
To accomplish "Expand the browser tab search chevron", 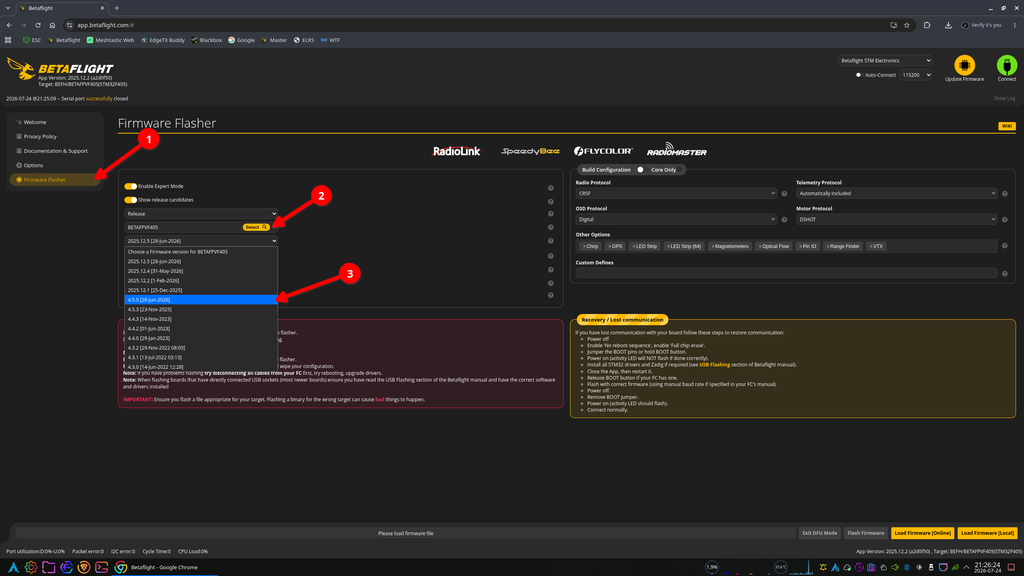I will [8, 8].
